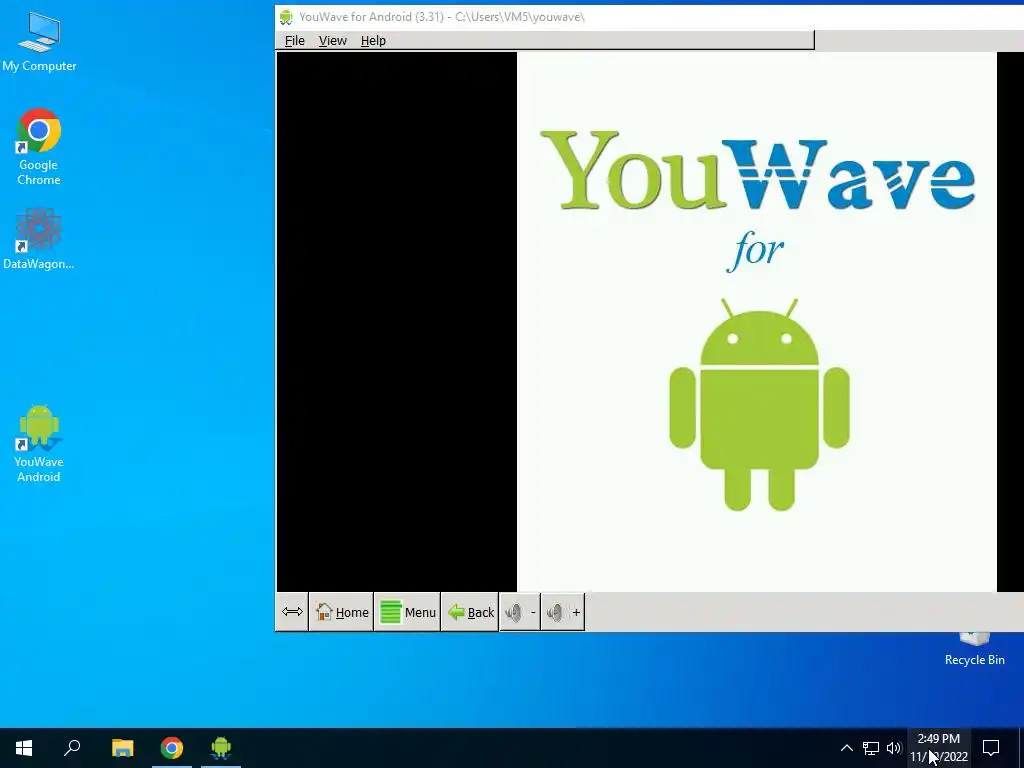
Task: Click the rotate screen double-arrow button
Action: coord(292,612)
